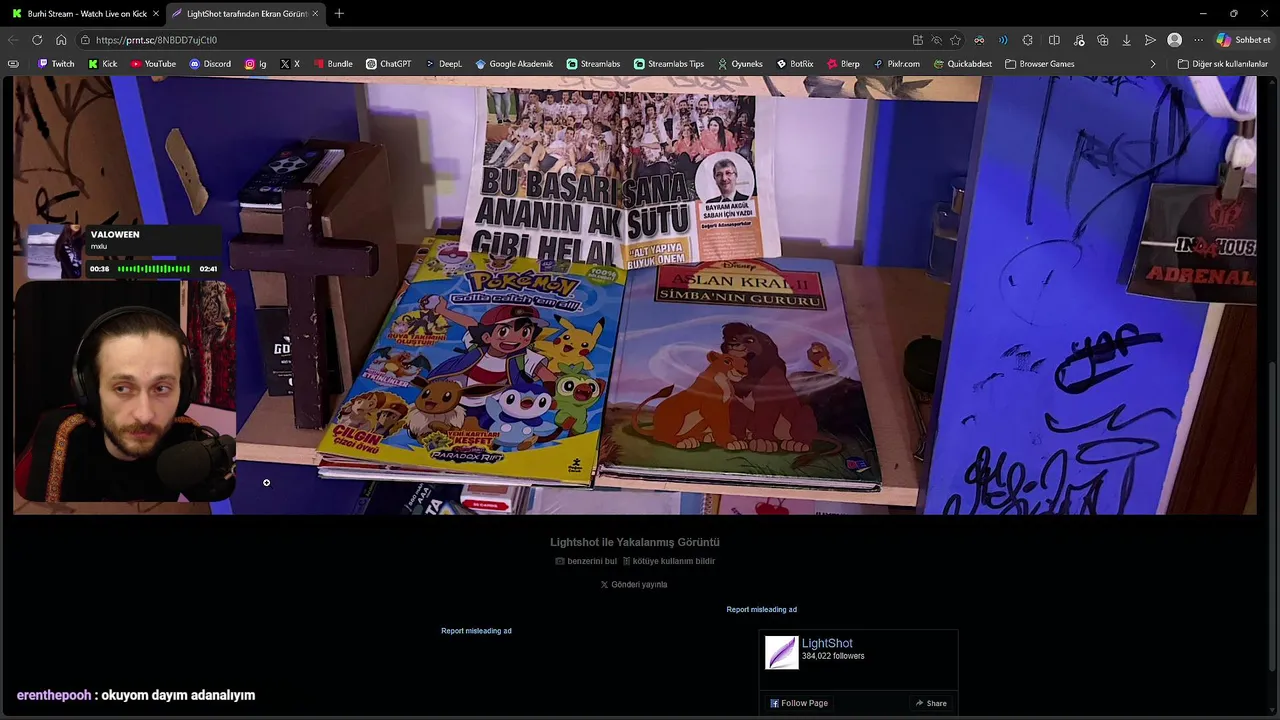Open the browser home page icon
The image size is (1280, 720).
point(61,40)
